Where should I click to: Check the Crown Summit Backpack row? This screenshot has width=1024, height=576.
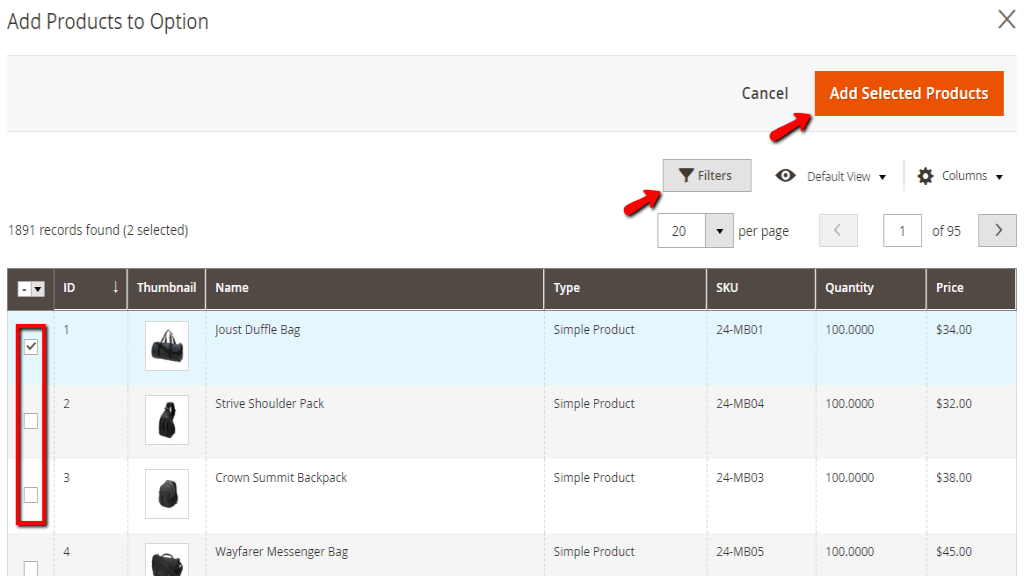coord(30,495)
